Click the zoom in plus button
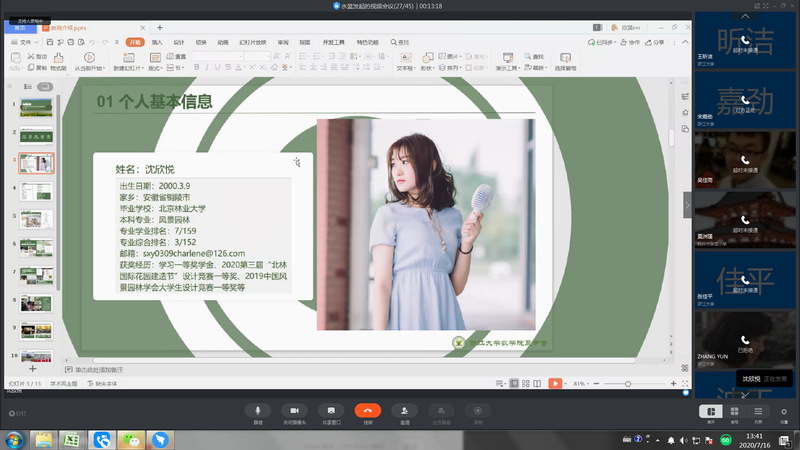The width and height of the screenshot is (800, 450). click(673, 384)
